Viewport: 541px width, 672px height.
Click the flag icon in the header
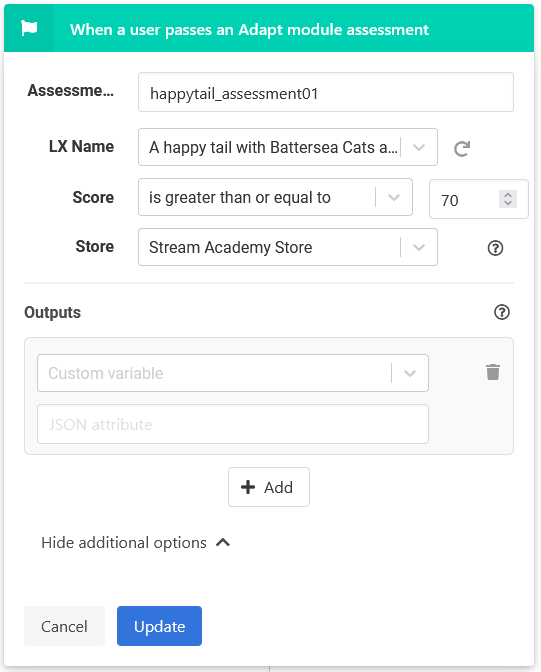click(29, 29)
